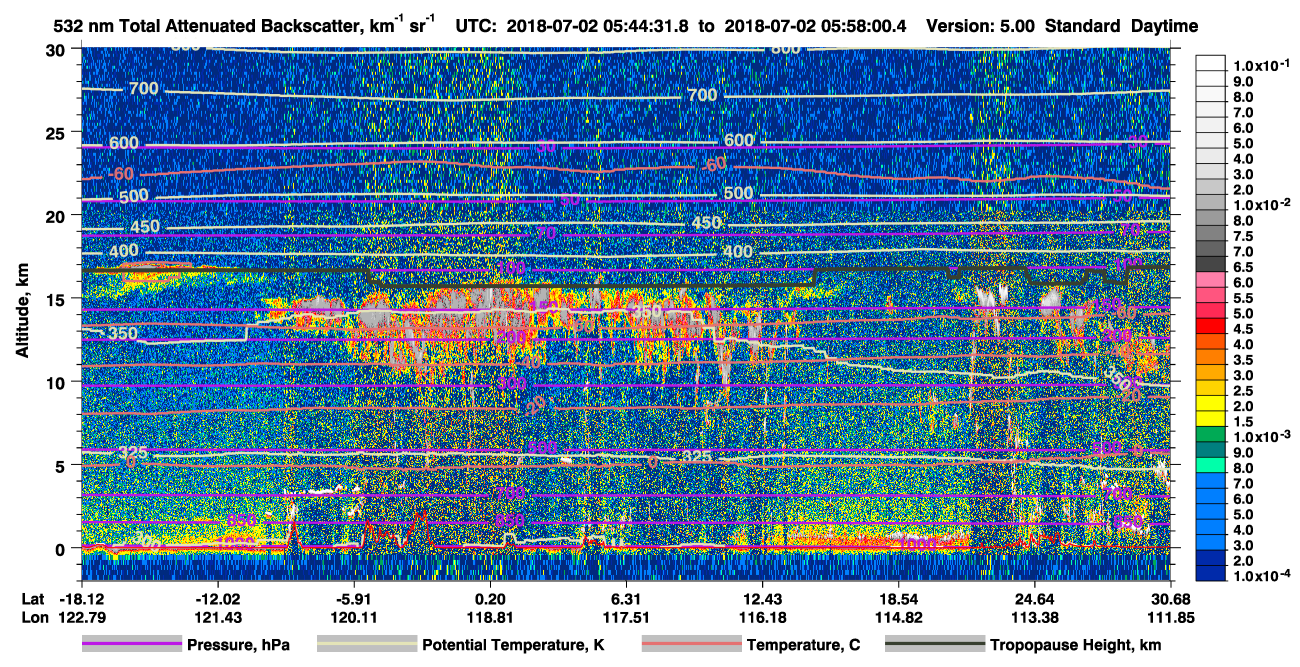1300x667 pixels.
Task: Click the "Potential Temperature, K" legend label
Action: (514, 646)
